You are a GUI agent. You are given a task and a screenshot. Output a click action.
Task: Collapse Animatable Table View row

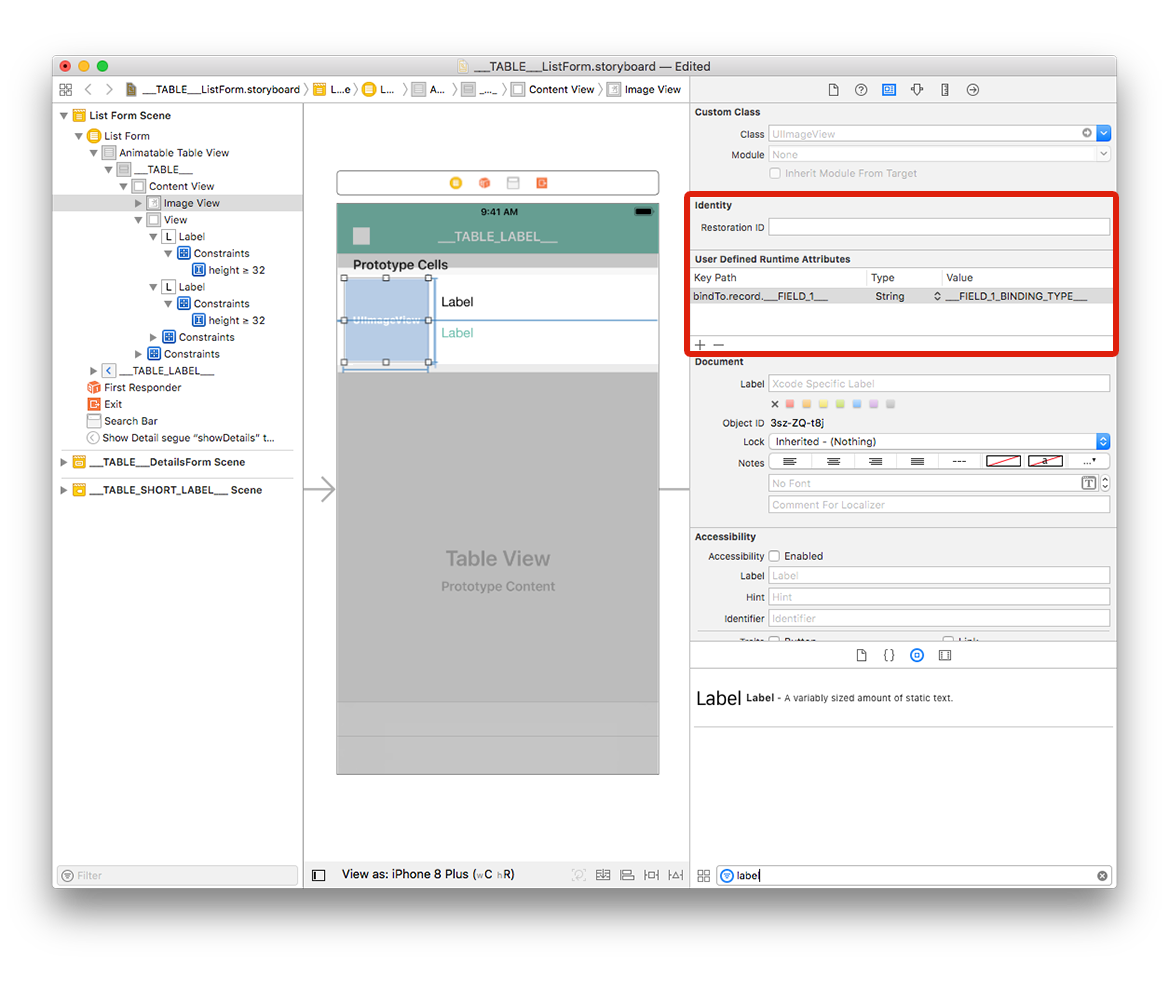coord(94,153)
